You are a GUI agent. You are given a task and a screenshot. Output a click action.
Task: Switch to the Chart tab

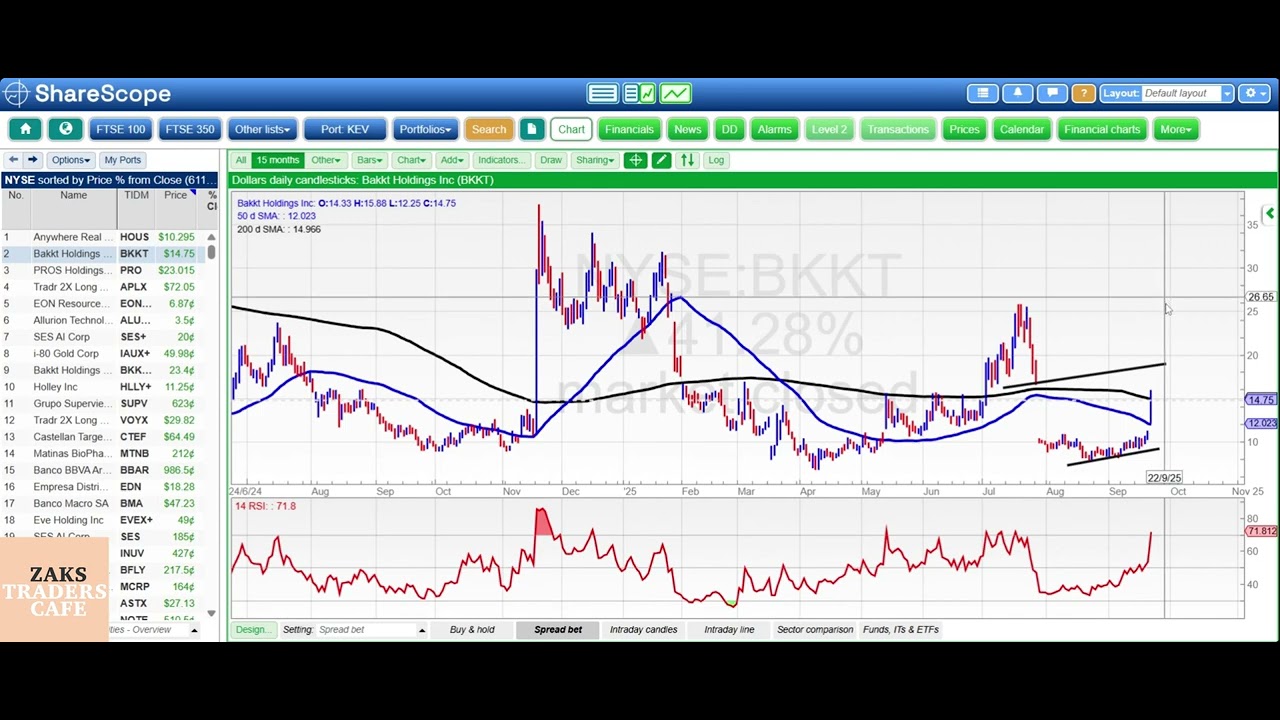(572, 129)
